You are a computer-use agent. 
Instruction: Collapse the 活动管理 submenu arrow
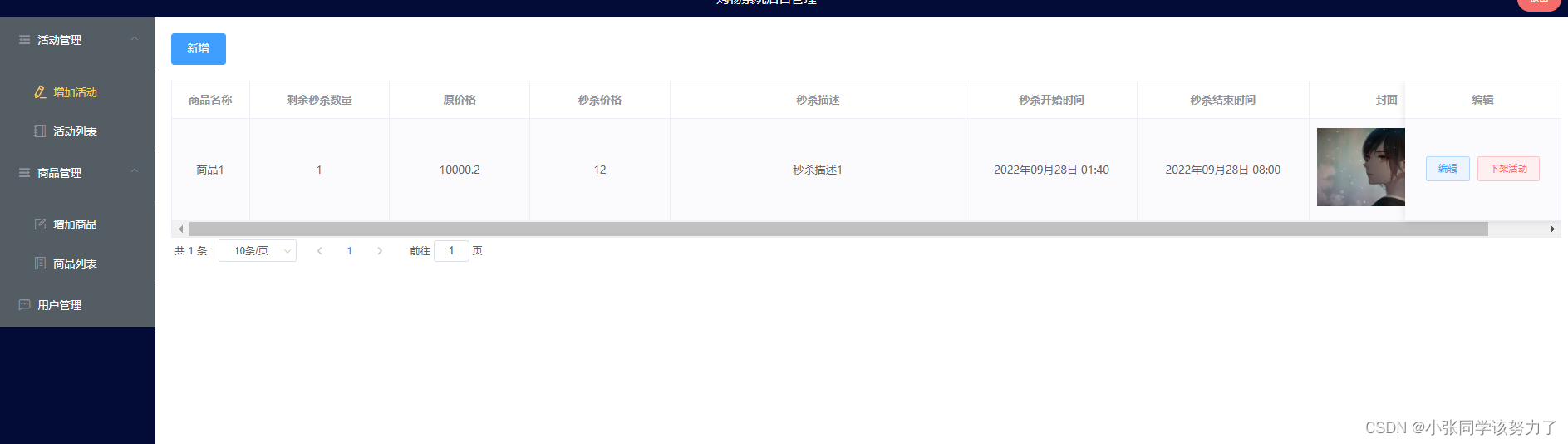135,39
